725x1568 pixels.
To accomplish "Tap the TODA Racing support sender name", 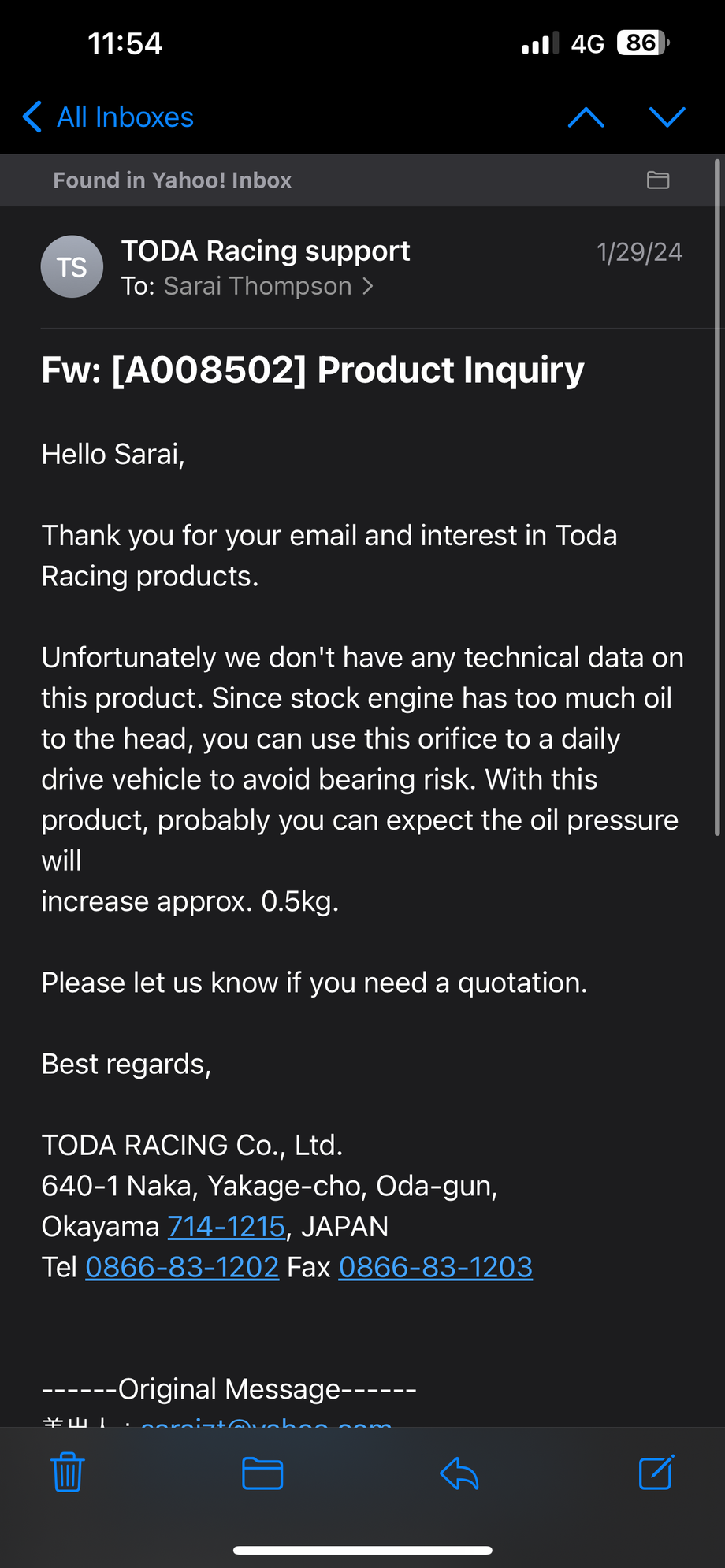I will pyautogui.click(x=266, y=251).
